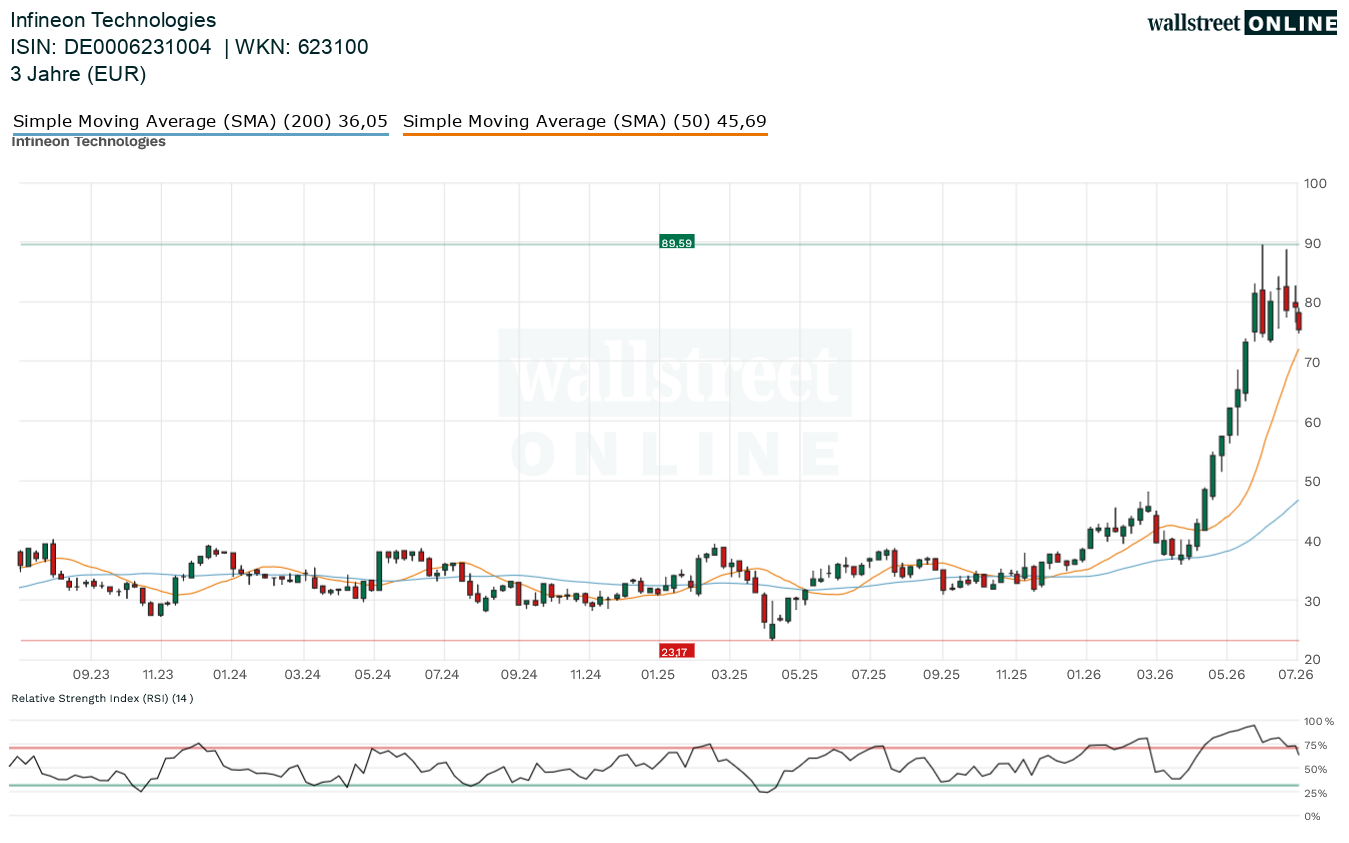
Task: Click the small Infineon Technologies series label
Action: [88, 142]
